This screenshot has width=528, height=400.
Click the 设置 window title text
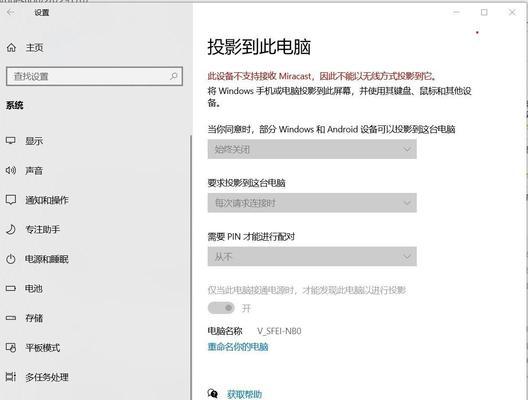(x=42, y=13)
